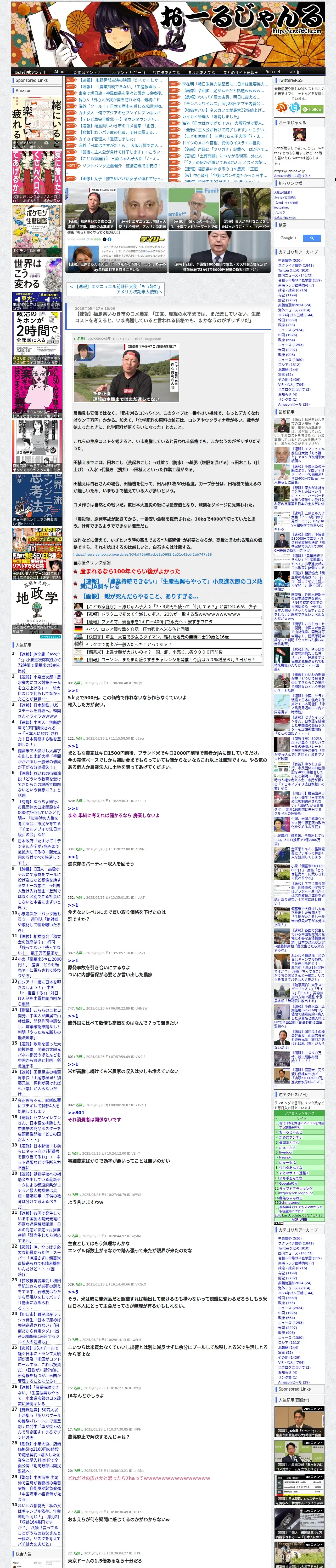This screenshot has height=1568, width=336.
Task: Open the 5ch公式アンテナ nav tab
Action: click(31, 72)
